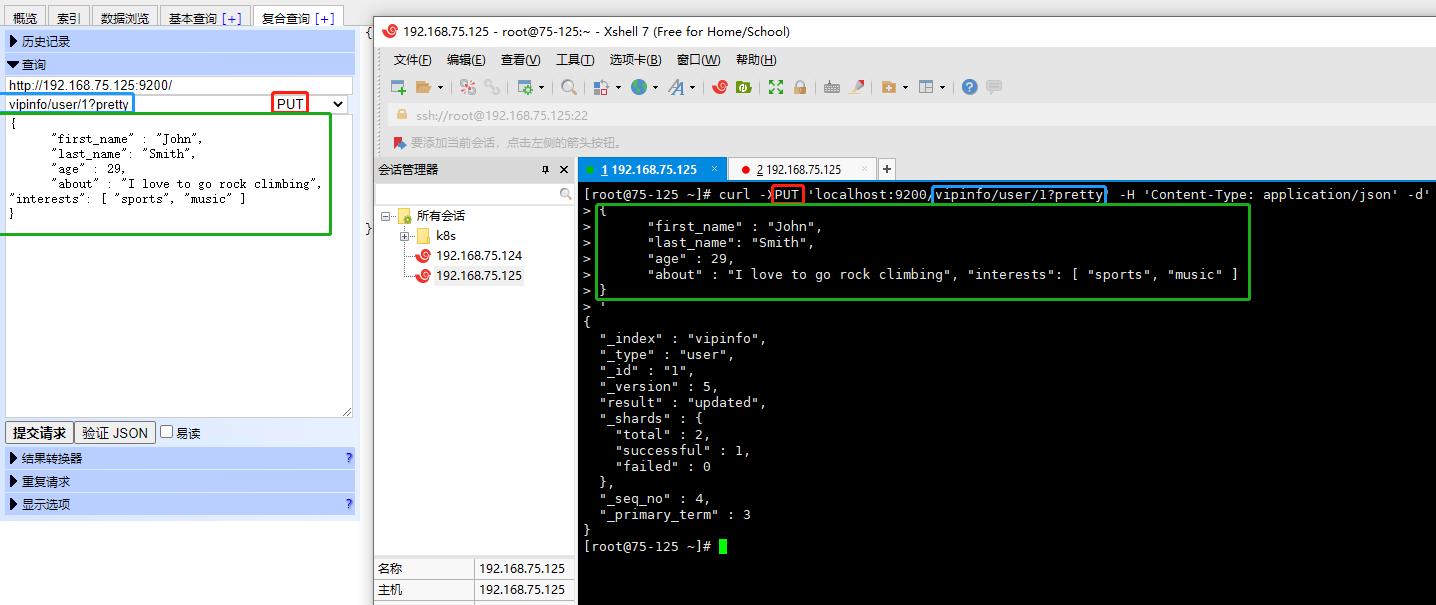Expand the k8s session folder
The image size is (1436, 605).
[406, 235]
